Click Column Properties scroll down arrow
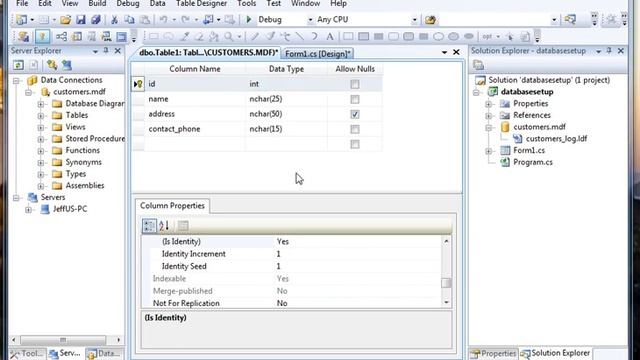 (x=446, y=302)
